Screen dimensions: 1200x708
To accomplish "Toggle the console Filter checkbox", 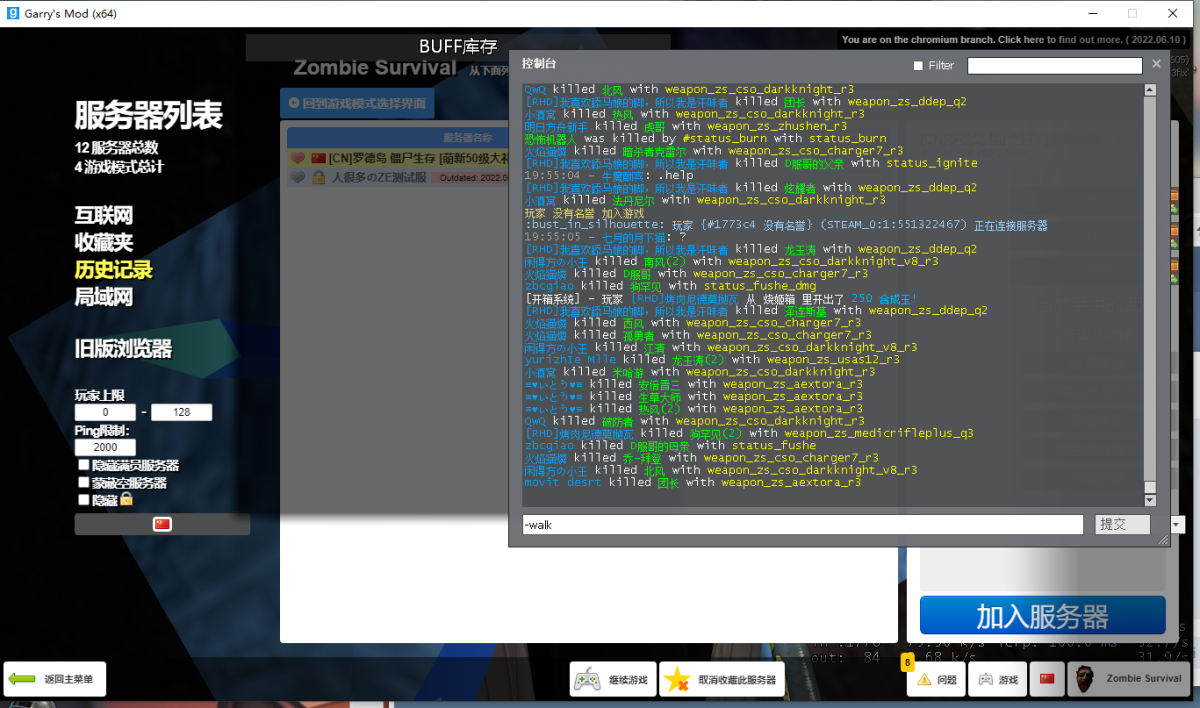I will pyautogui.click(x=918, y=66).
